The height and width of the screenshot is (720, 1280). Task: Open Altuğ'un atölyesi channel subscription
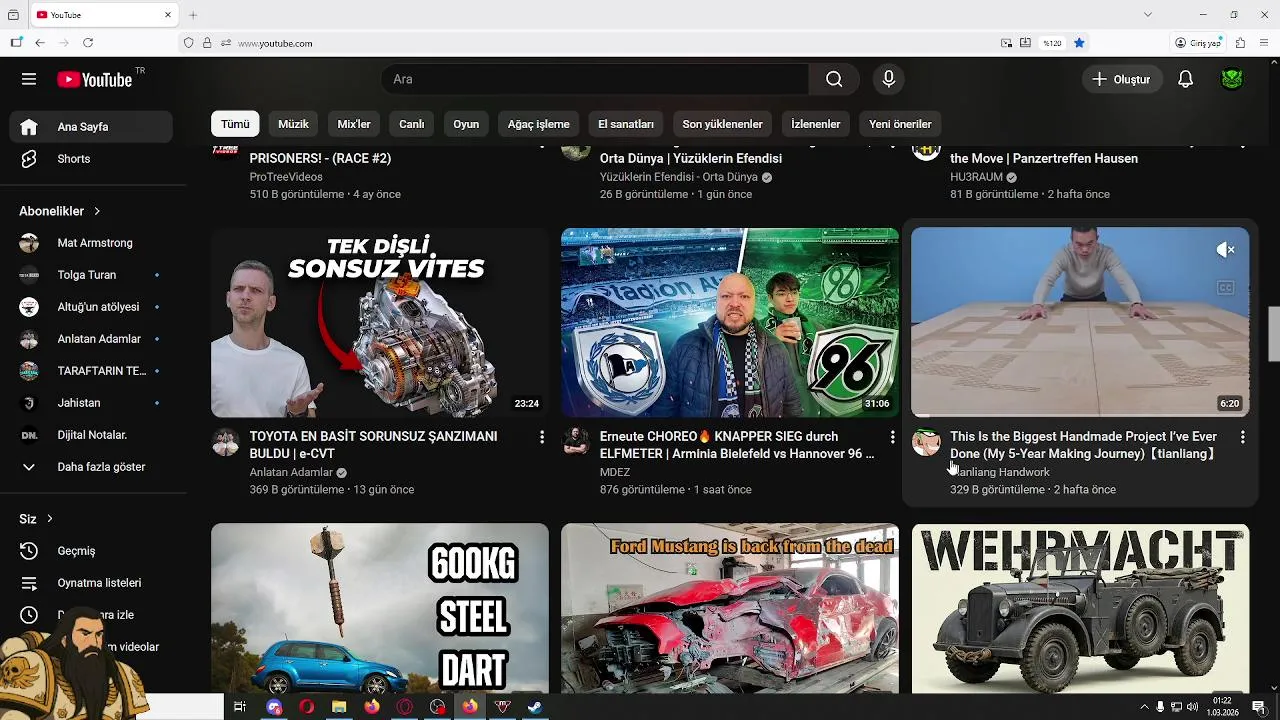click(x=91, y=307)
